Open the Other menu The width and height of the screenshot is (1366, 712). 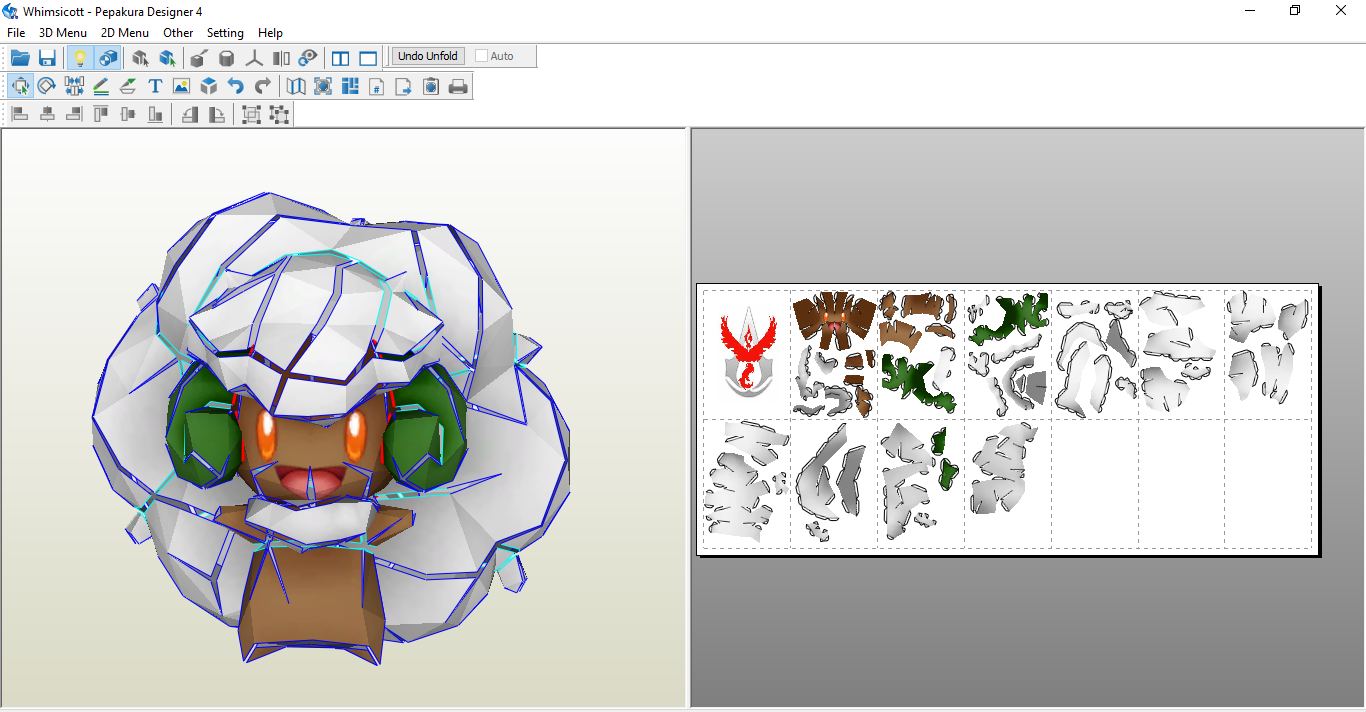coord(178,33)
